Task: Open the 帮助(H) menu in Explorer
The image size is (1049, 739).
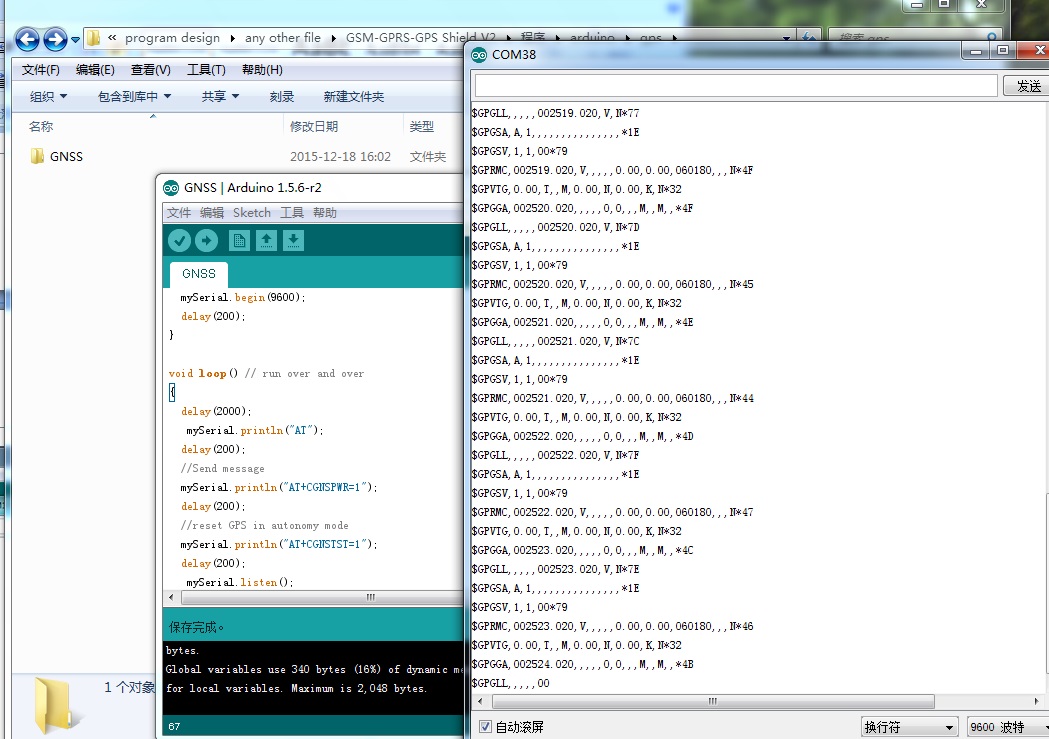Action: (262, 70)
